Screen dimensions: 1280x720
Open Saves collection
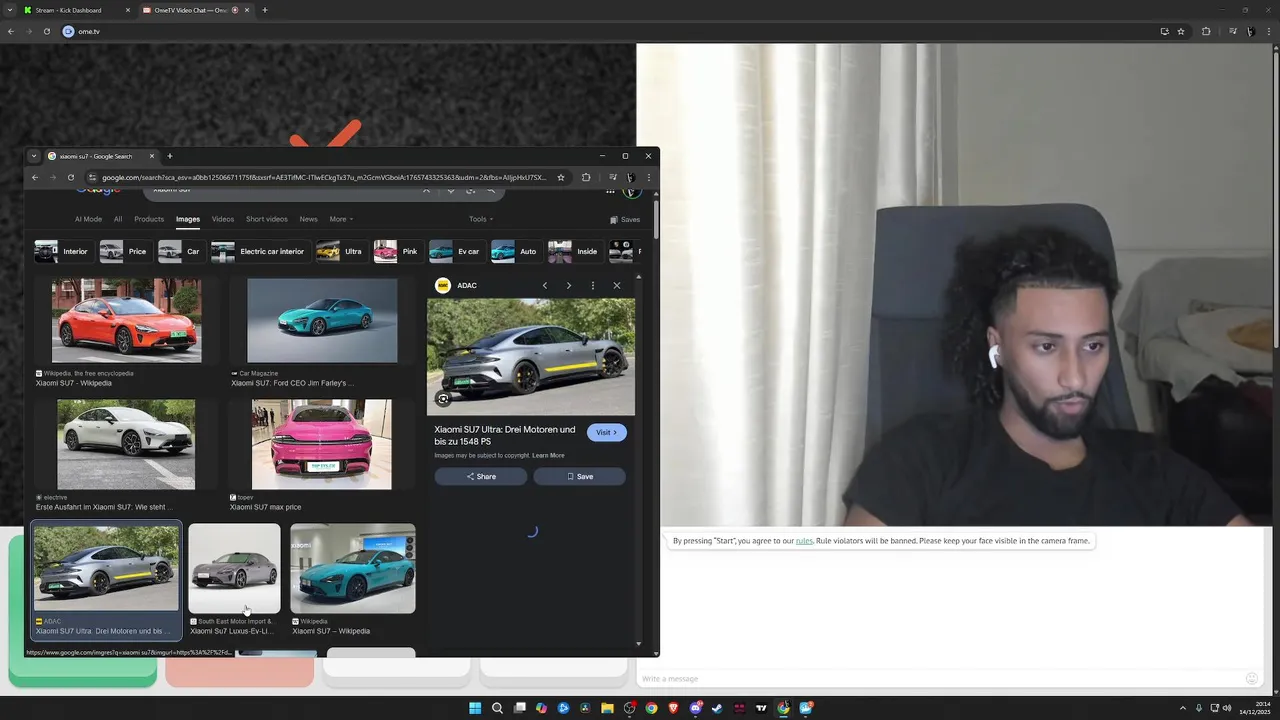625,220
